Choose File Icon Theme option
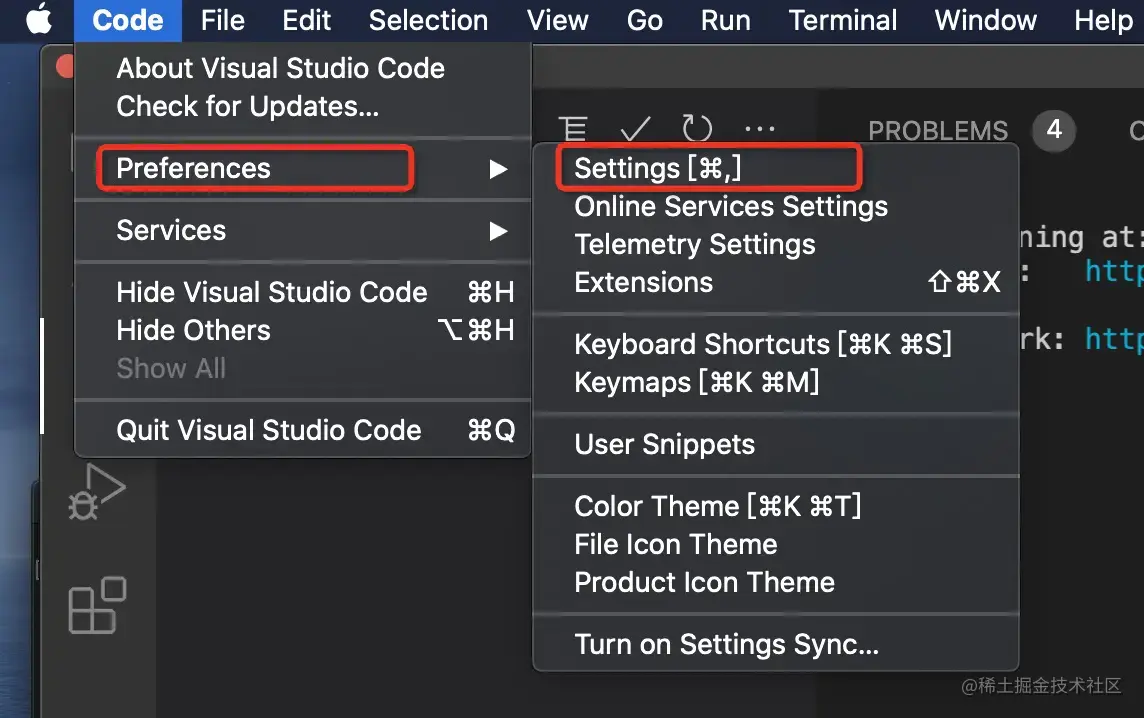 [x=675, y=544]
